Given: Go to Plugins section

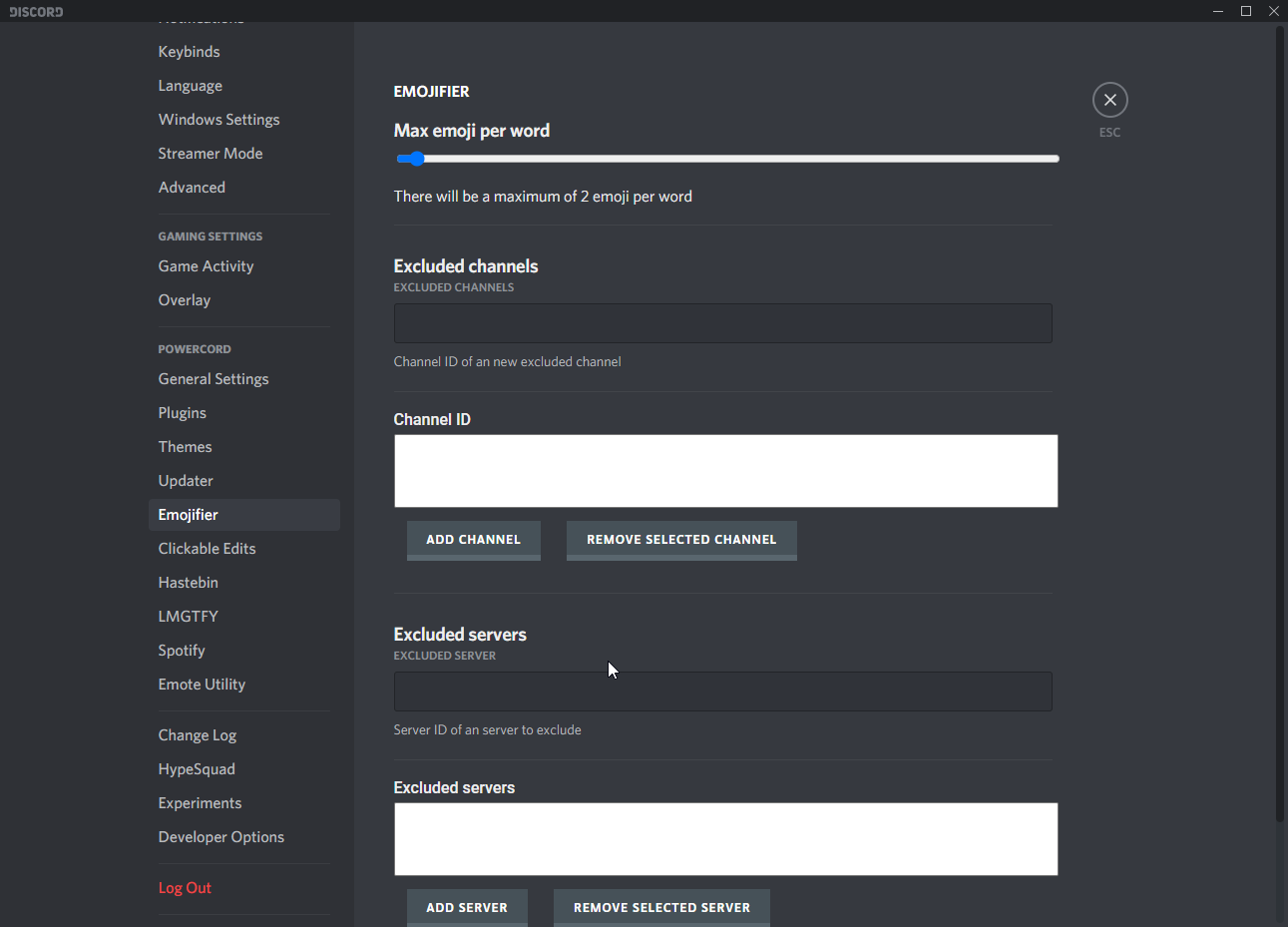Looking at the screenshot, I should click(x=243, y=413).
